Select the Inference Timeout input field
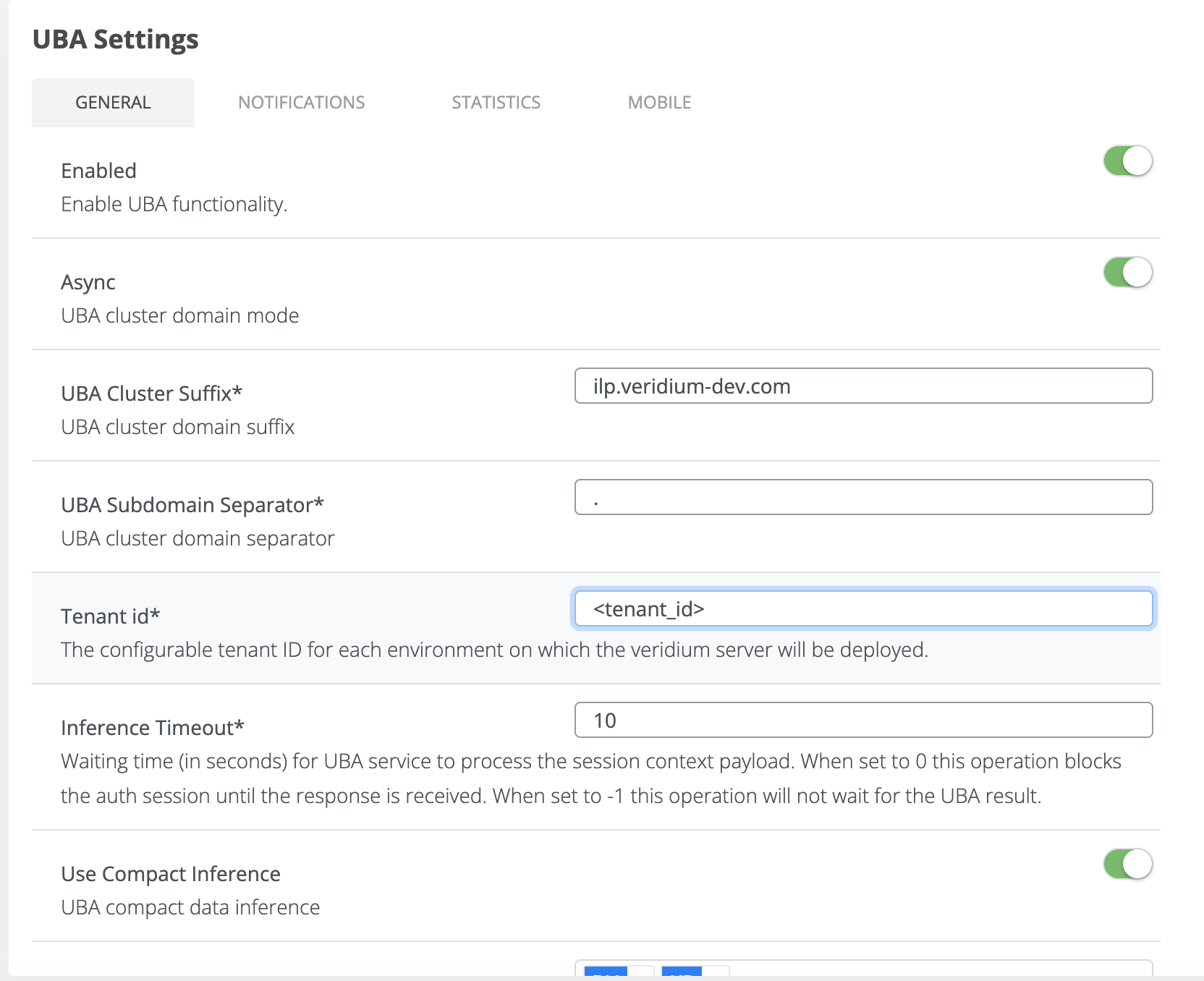 (862, 721)
